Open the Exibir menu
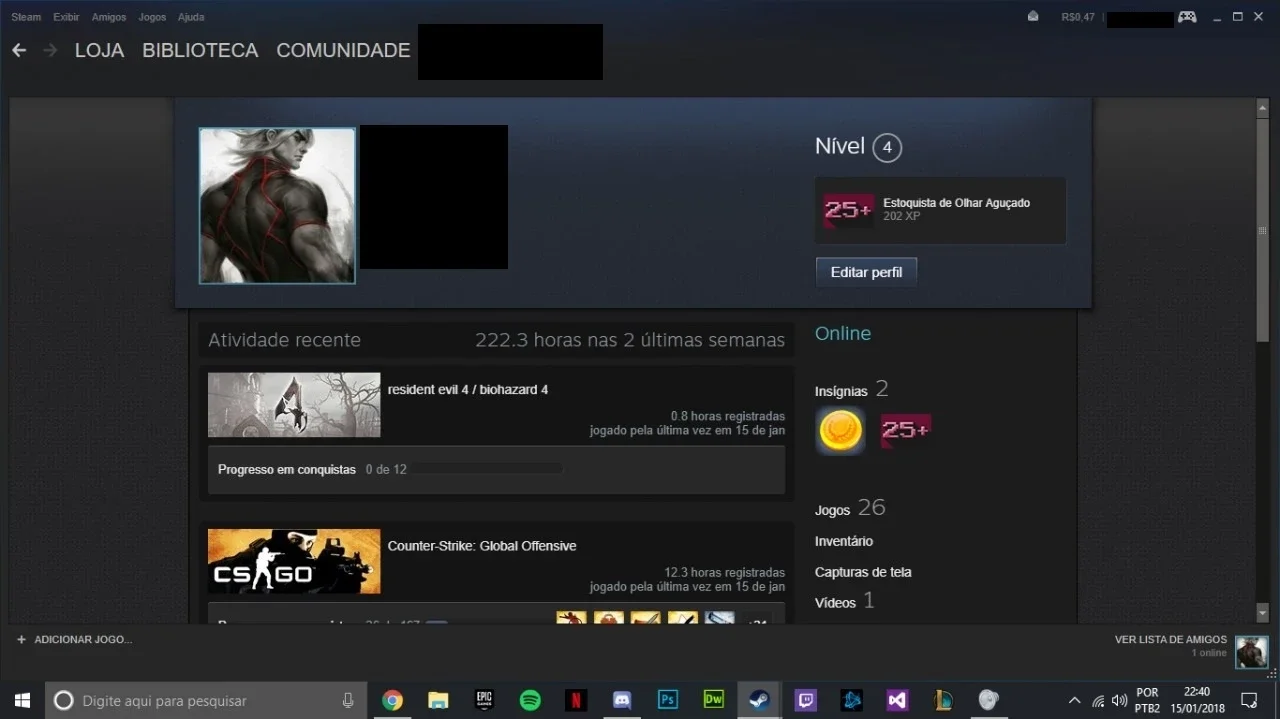 coord(66,17)
